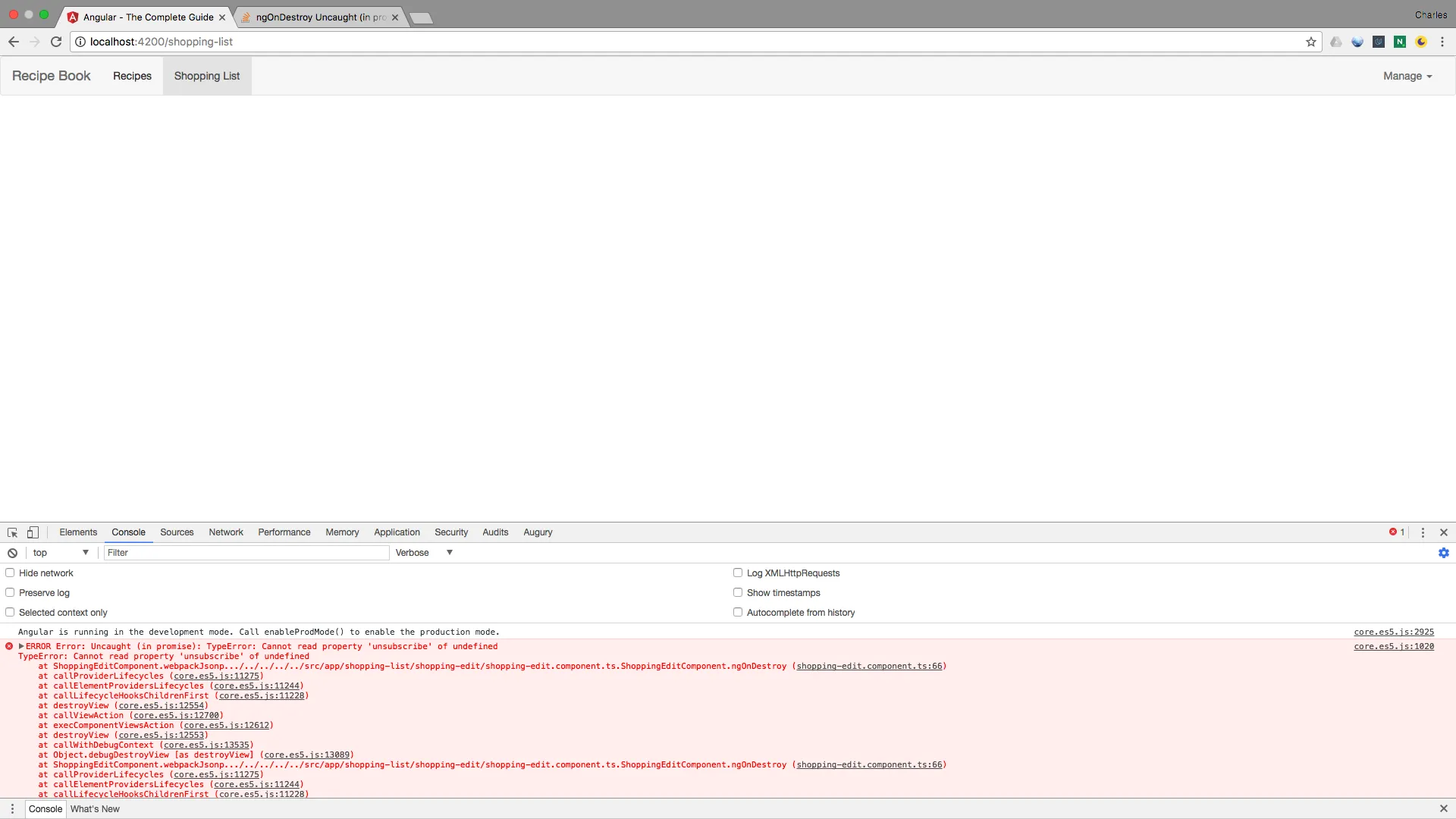
Task: Open the top context selector dropdown
Action: point(61,553)
